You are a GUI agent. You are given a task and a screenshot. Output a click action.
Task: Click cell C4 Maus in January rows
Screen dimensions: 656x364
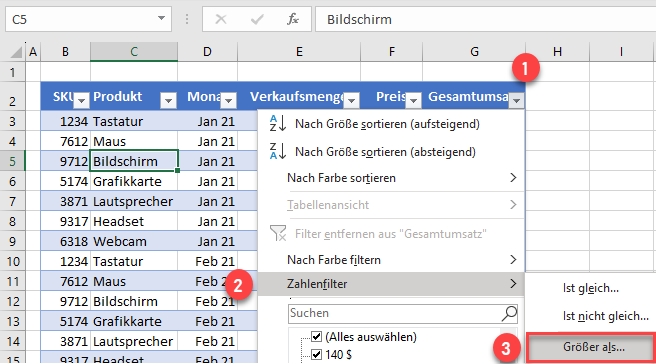coord(134,141)
